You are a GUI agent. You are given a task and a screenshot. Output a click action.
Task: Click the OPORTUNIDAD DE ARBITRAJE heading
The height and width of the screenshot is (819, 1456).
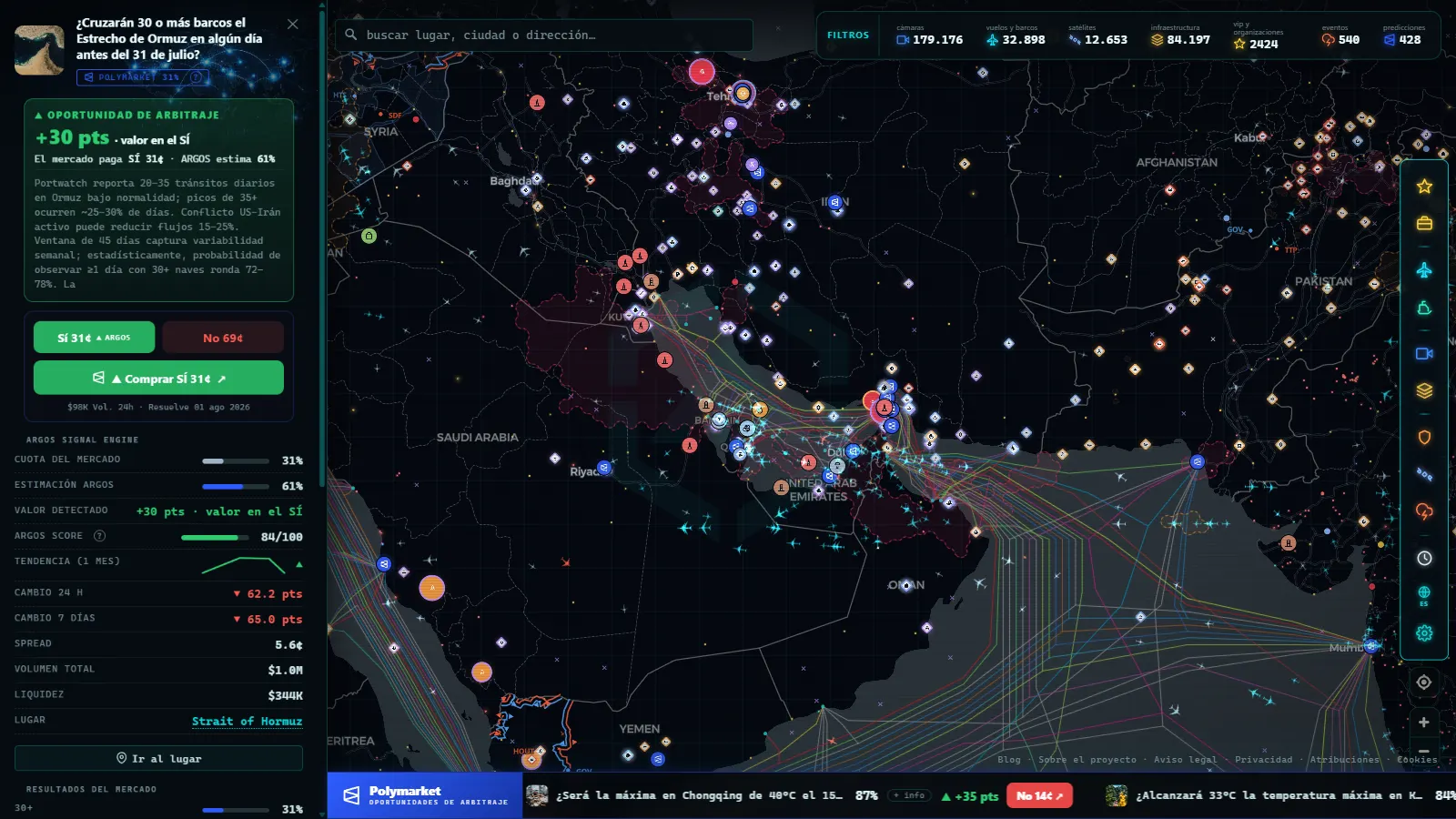(126, 116)
